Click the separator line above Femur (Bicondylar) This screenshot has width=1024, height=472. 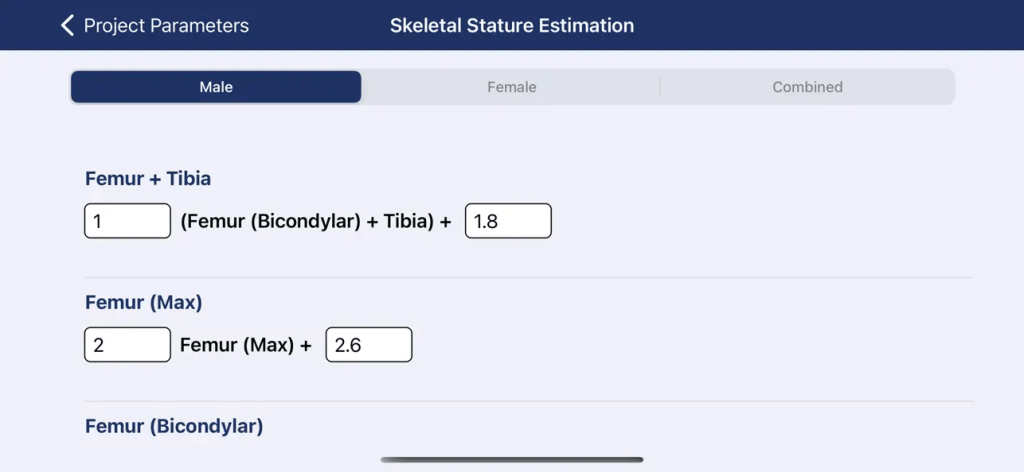point(528,402)
